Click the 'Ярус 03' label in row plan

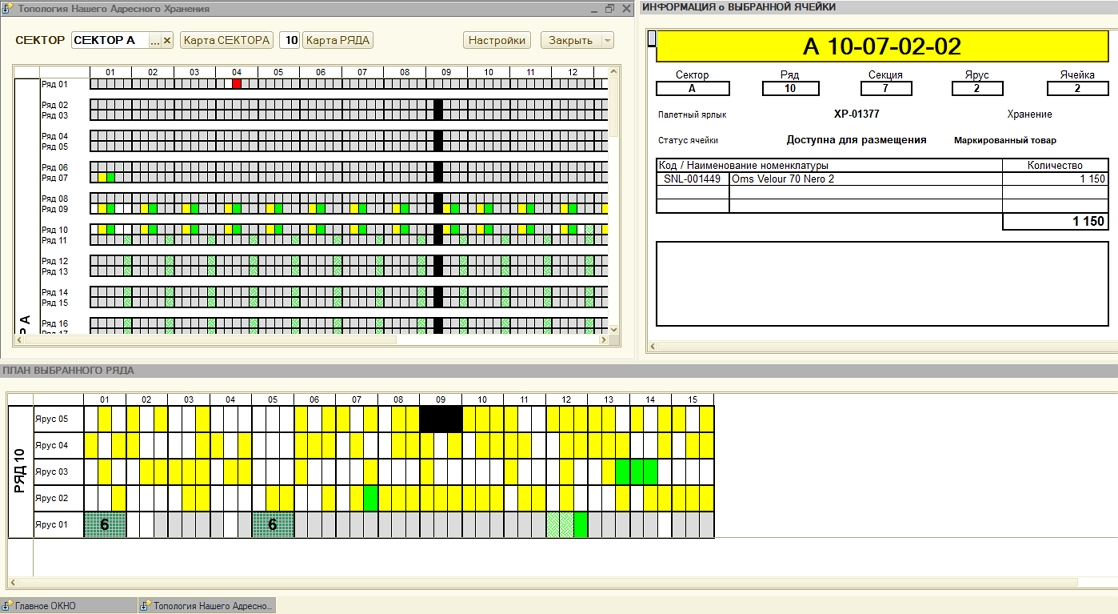coord(51,471)
